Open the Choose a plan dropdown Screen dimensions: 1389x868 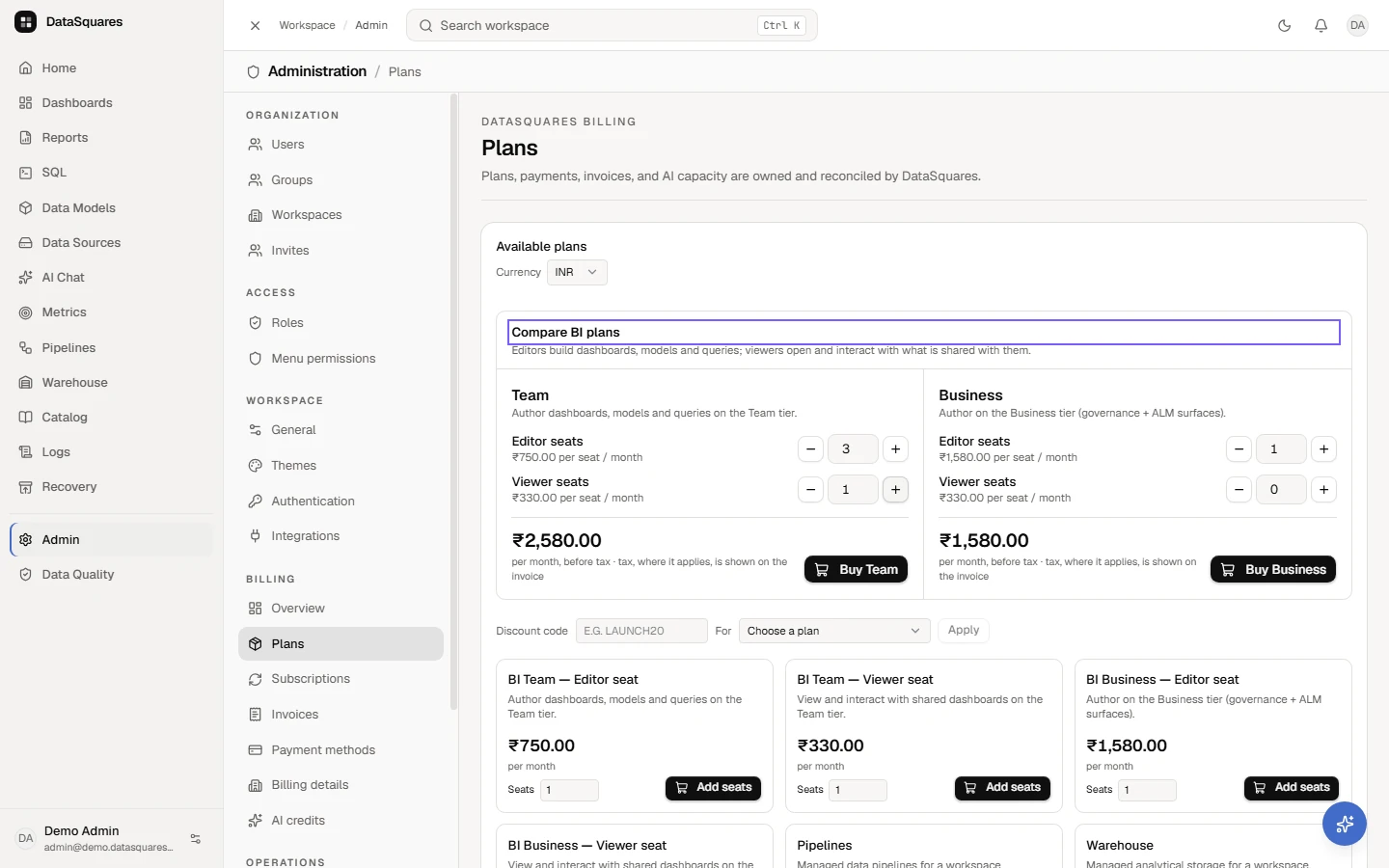pyautogui.click(x=834, y=631)
